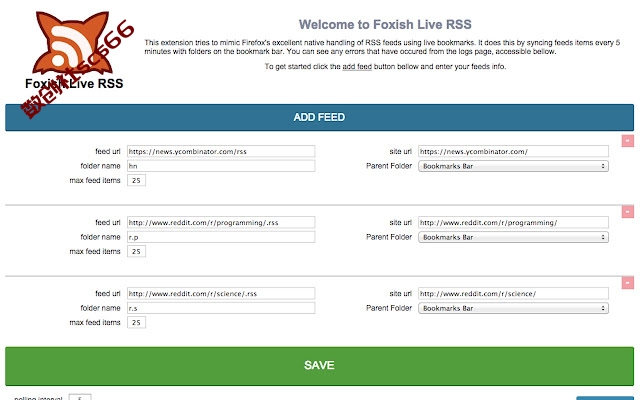The height and width of the screenshot is (400, 640).
Task: Remove the reddit programming feed with minus button
Action: coord(628,212)
